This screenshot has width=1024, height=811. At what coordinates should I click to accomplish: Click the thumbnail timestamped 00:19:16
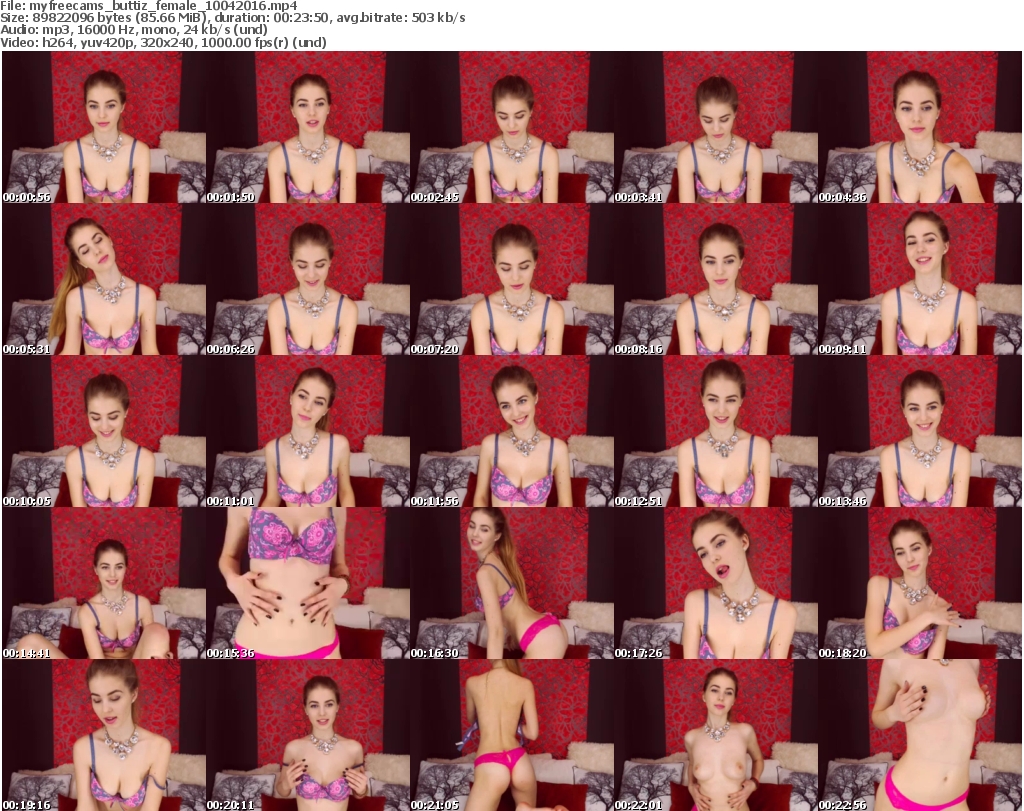click(104, 735)
